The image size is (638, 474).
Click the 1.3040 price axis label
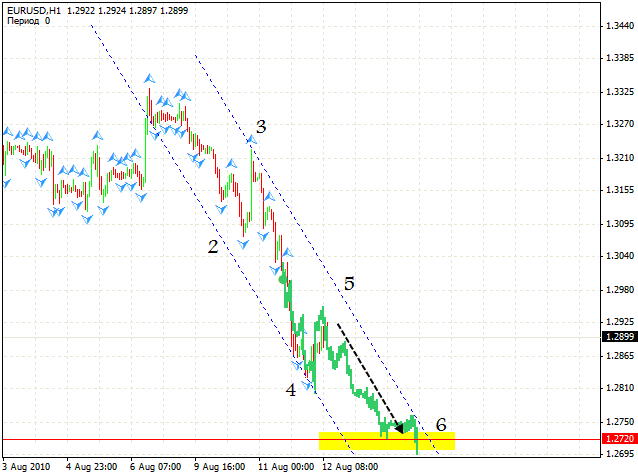tap(620, 256)
